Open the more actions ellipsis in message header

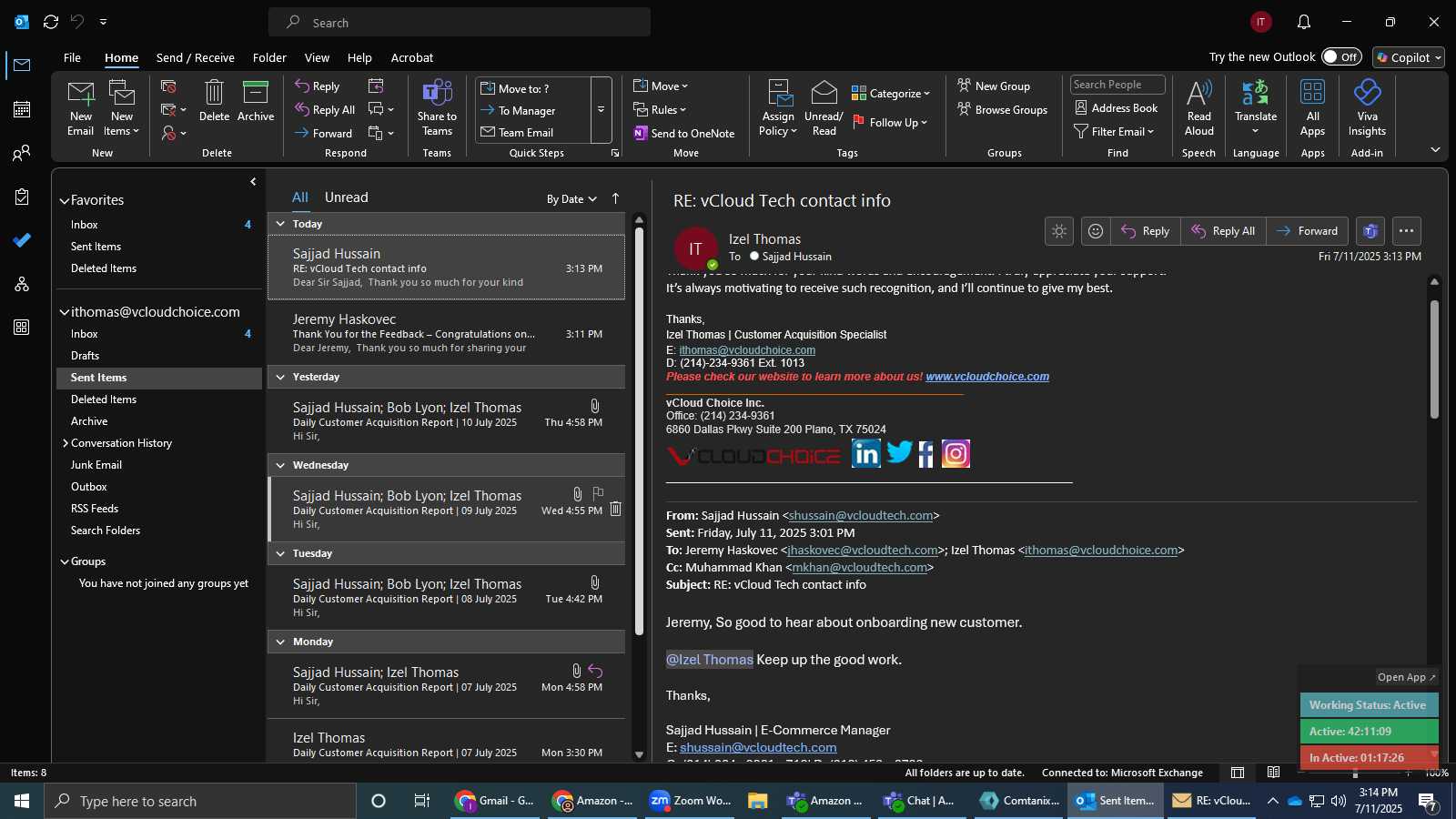1406,231
